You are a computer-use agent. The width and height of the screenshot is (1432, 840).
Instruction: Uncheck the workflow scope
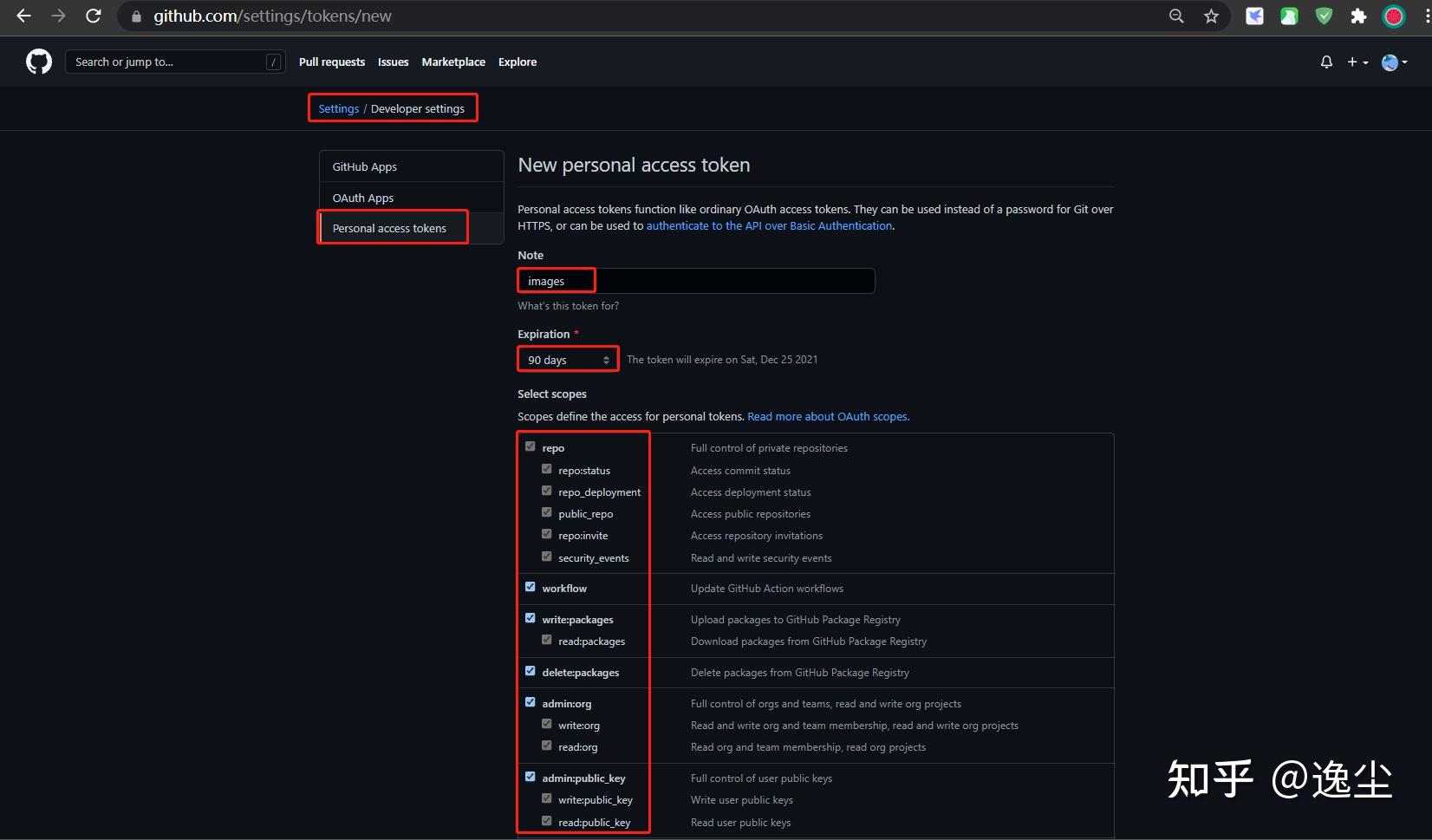(x=530, y=587)
